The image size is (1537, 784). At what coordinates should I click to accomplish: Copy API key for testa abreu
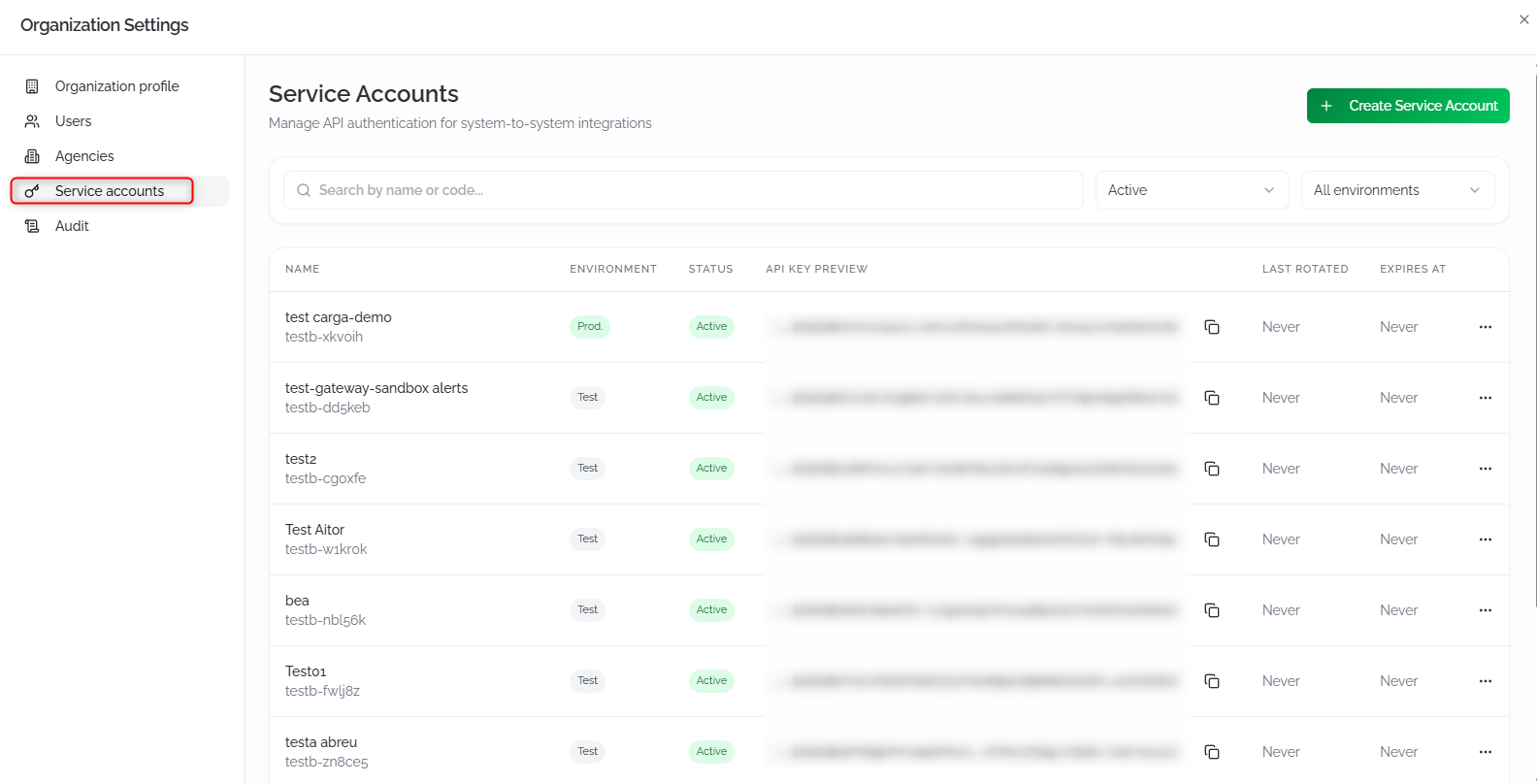[x=1212, y=752]
